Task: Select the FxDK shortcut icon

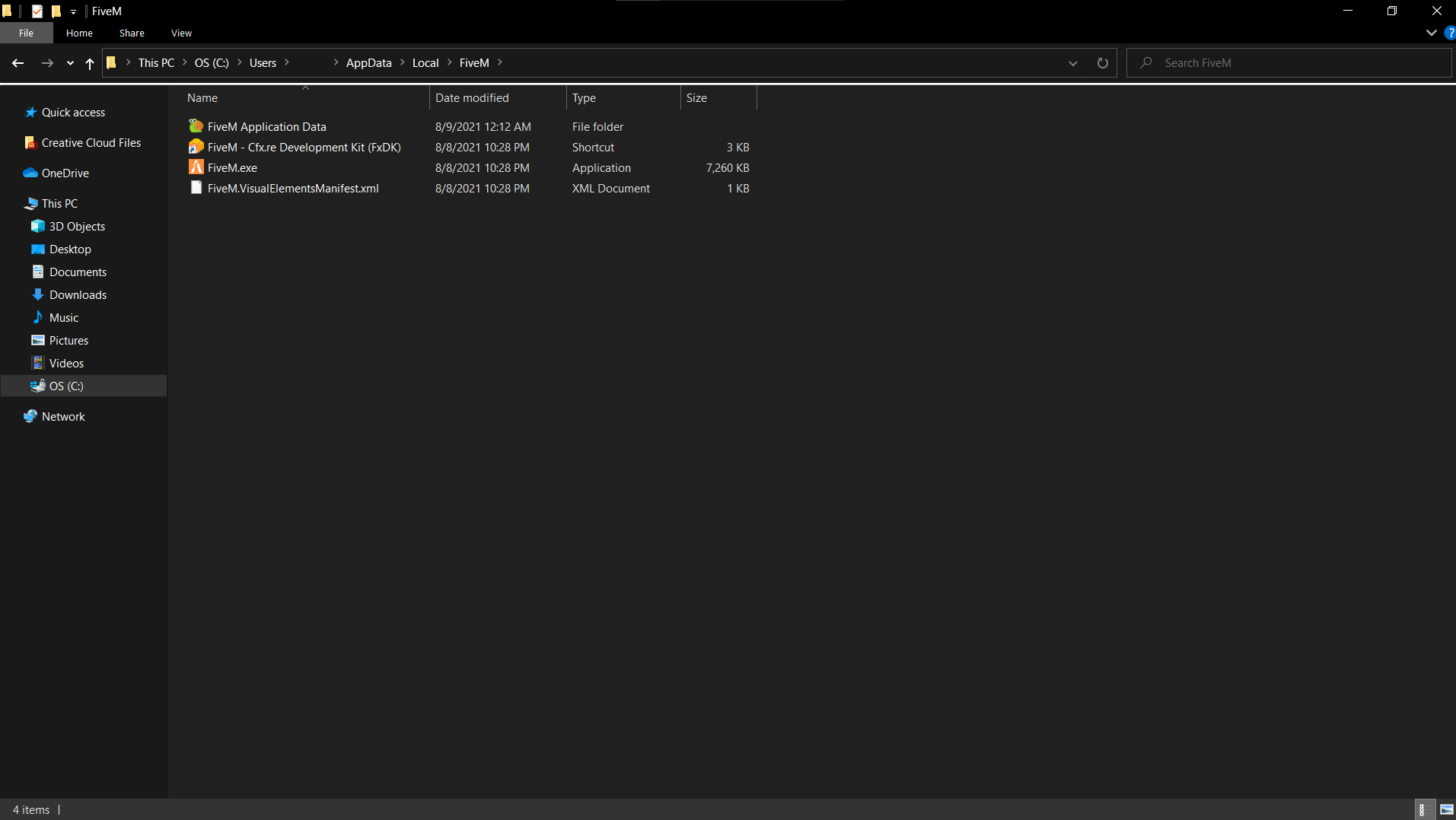Action: [196, 147]
